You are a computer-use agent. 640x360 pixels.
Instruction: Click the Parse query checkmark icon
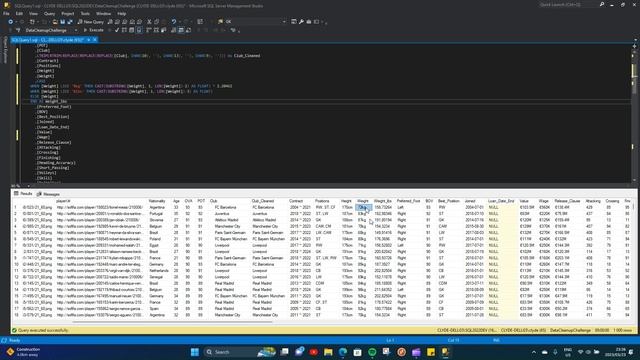click(117, 30)
